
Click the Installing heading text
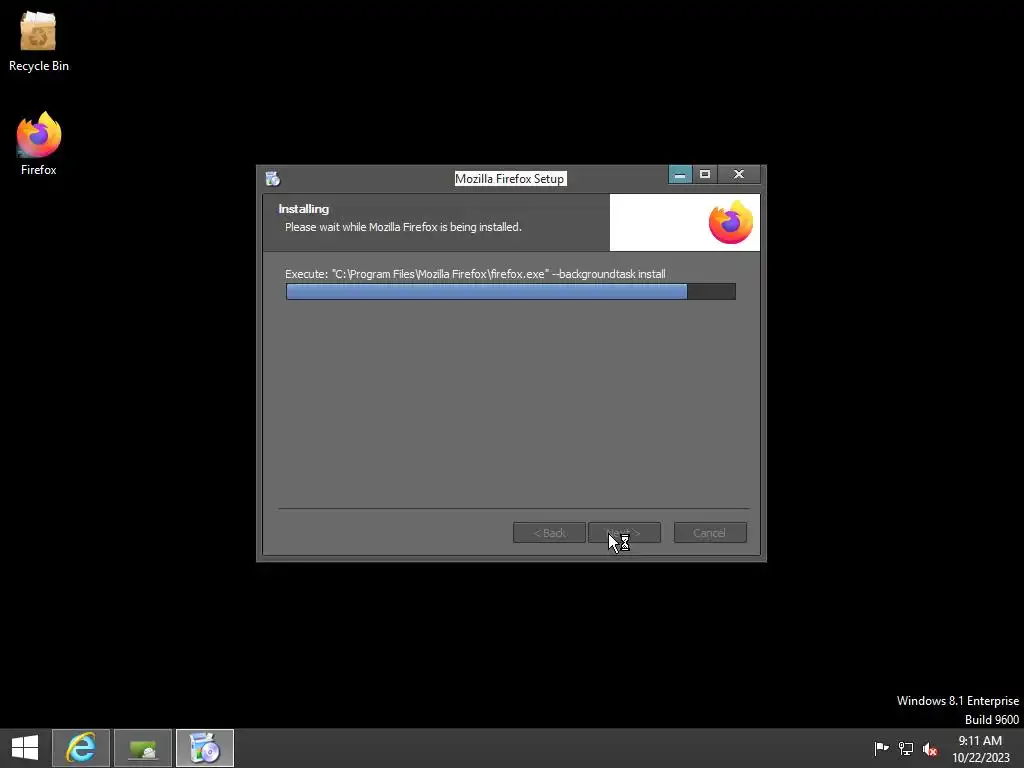304,209
